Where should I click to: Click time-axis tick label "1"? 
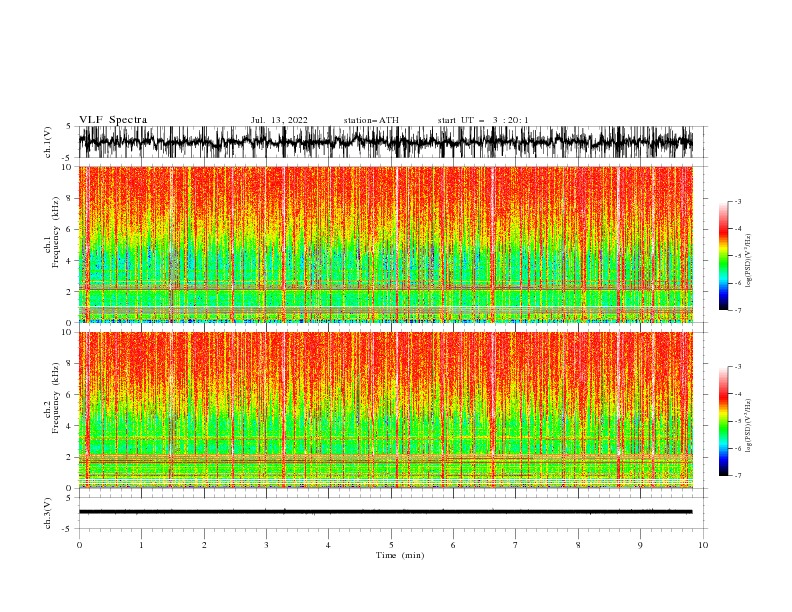coord(141,545)
